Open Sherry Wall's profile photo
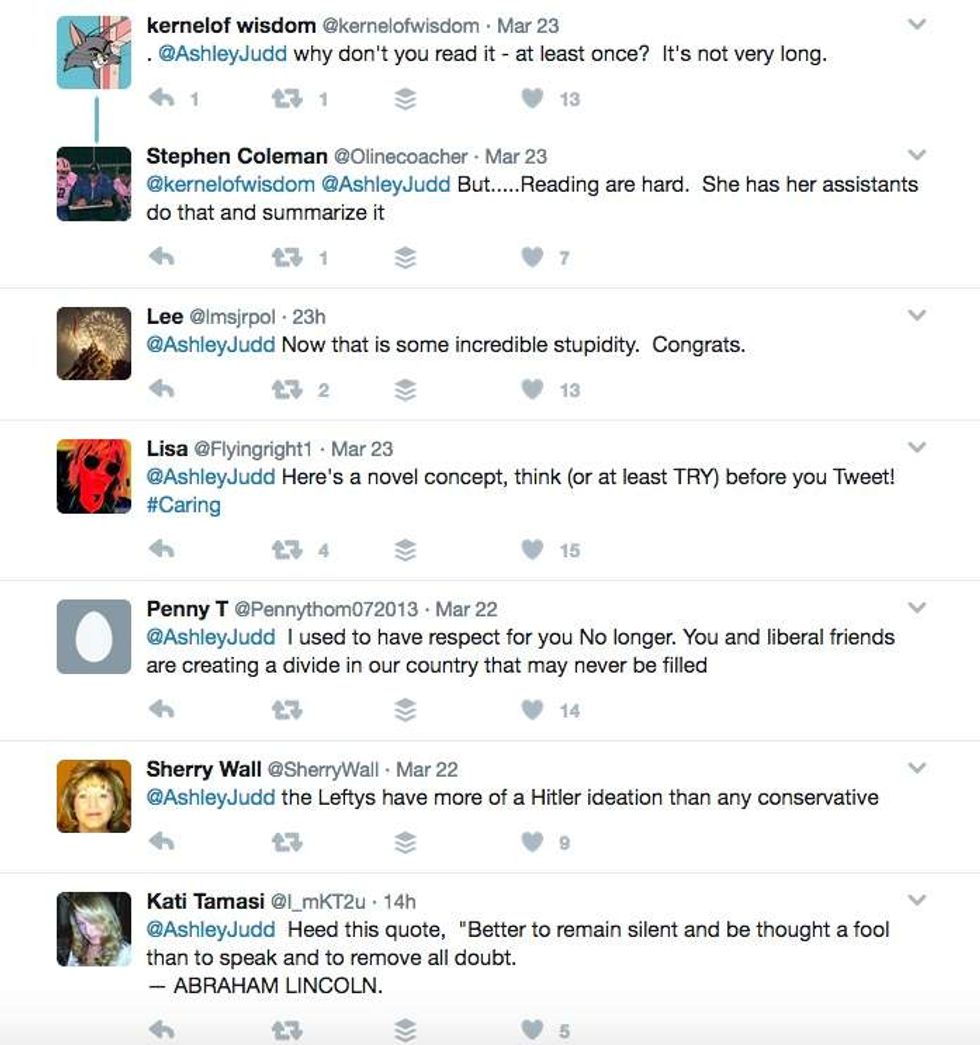 94,796
